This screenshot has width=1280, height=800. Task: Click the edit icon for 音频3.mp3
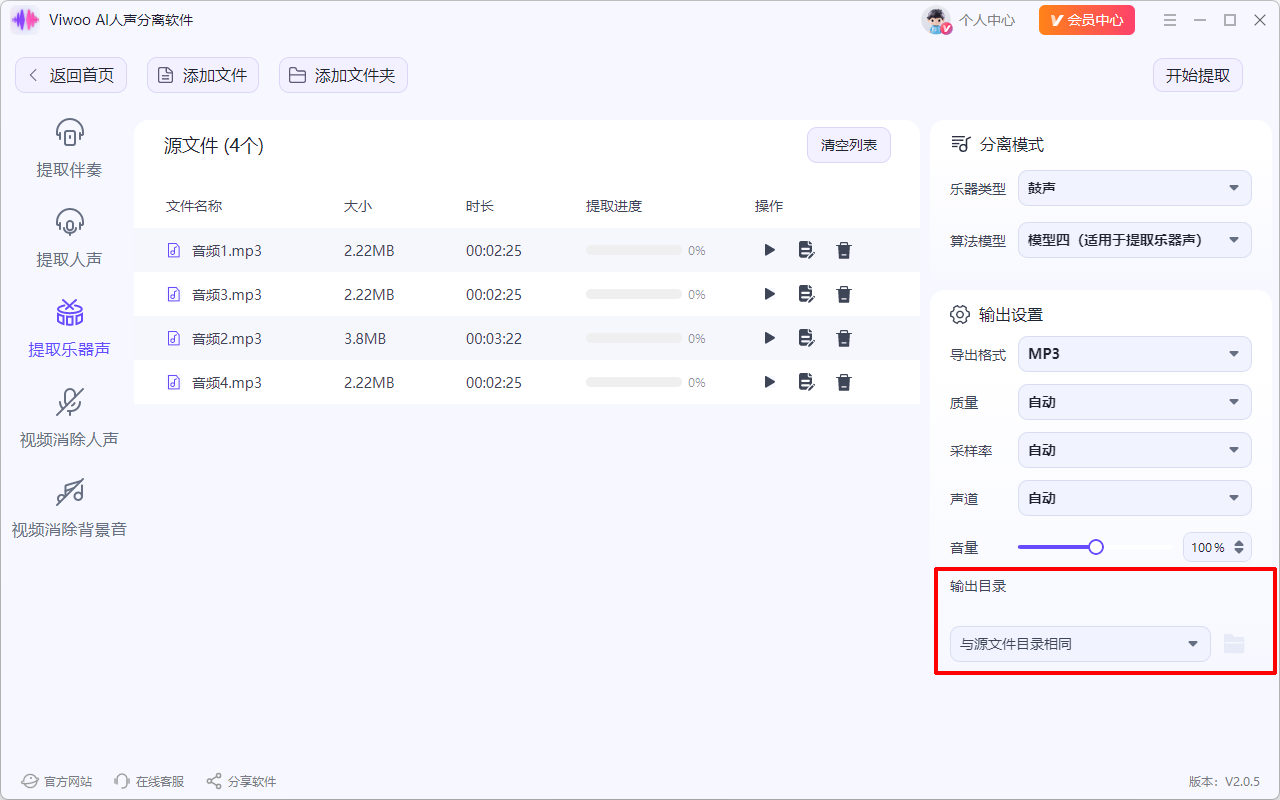(x=806, y=294)
